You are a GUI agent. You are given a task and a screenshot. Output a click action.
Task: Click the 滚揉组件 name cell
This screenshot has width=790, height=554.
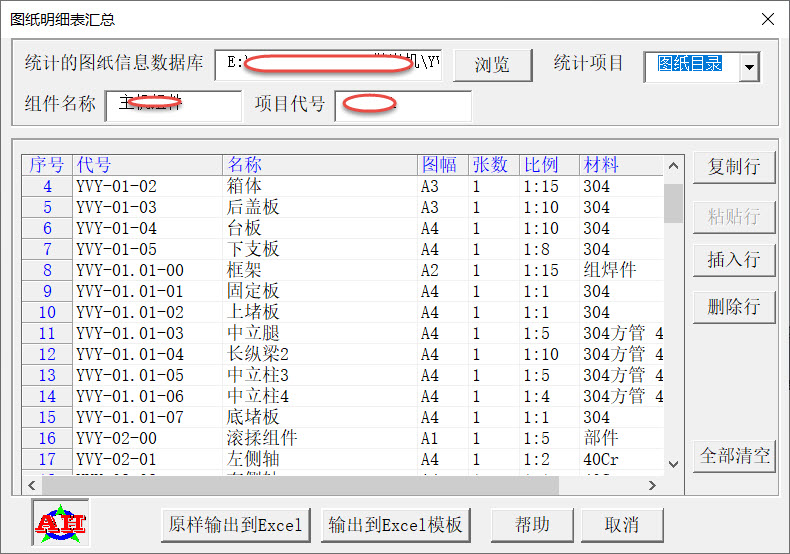[x=320, y=438]
